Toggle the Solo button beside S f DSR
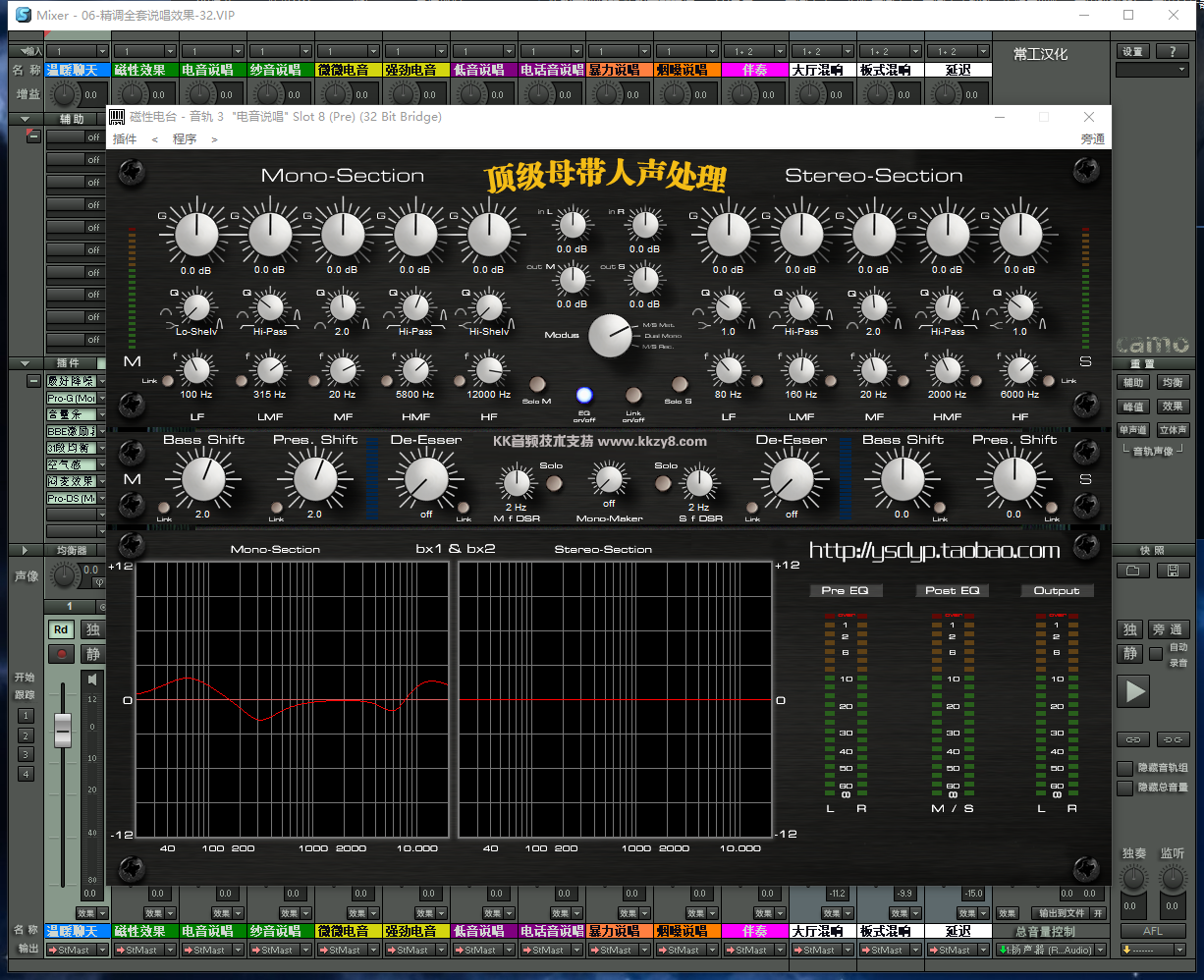1204x980 pixels. tap(664, 483)
